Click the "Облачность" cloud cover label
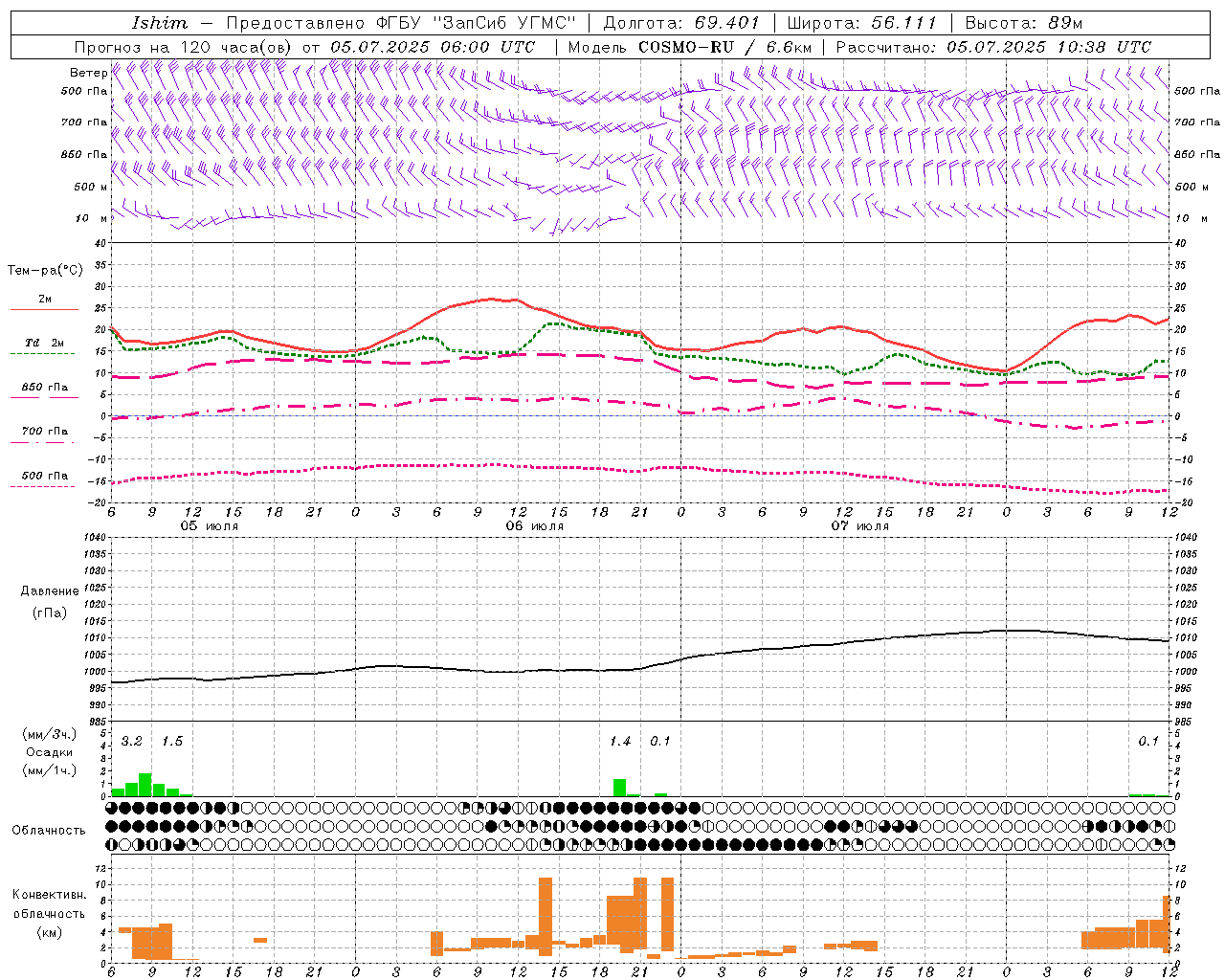This screenshot has width=1225, height=980. tap(49, 831)
